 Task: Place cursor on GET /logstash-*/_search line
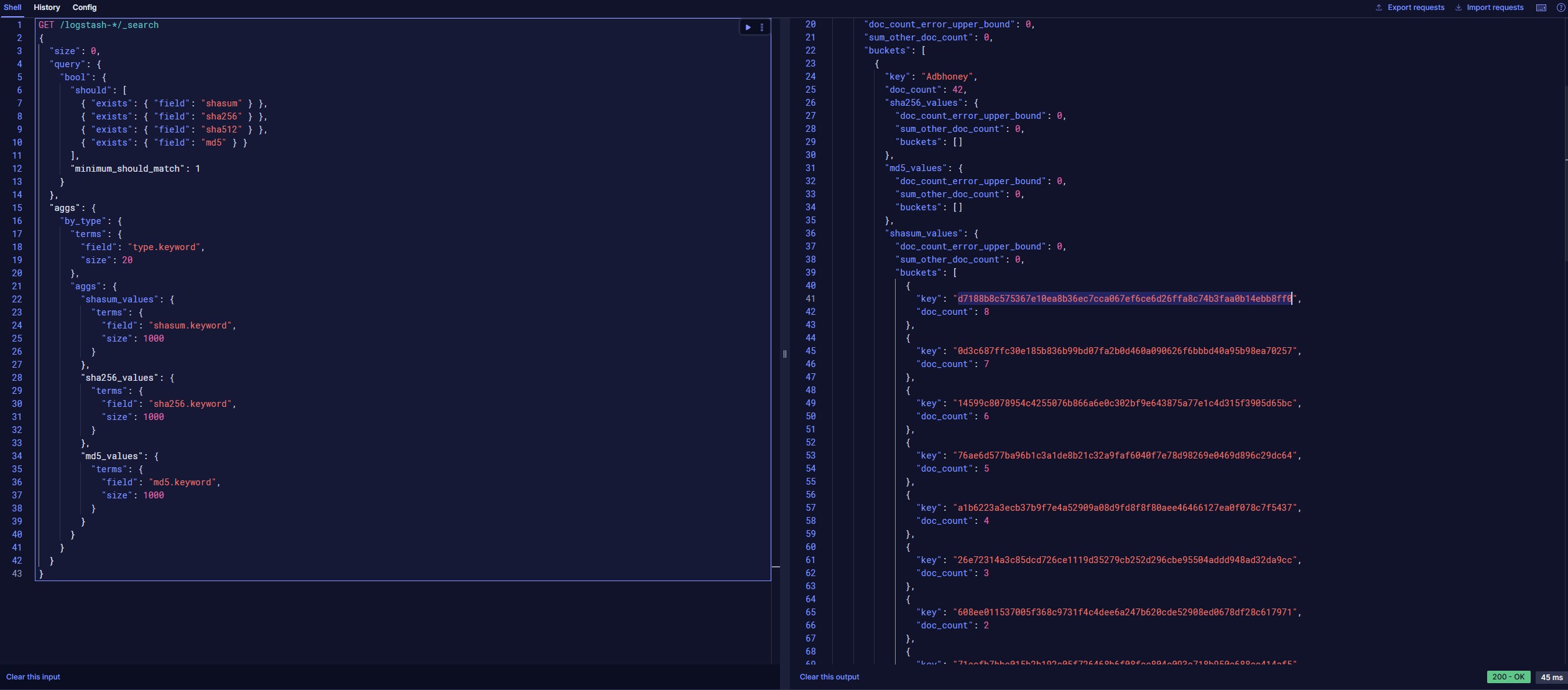tap(98, 25)
